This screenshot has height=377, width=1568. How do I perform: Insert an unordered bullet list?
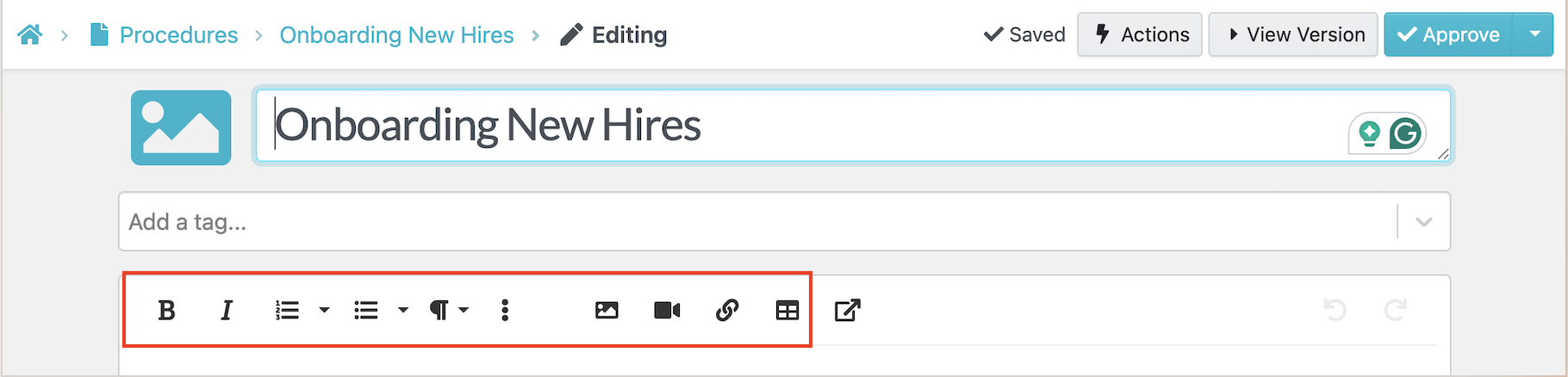coord(366,310)
